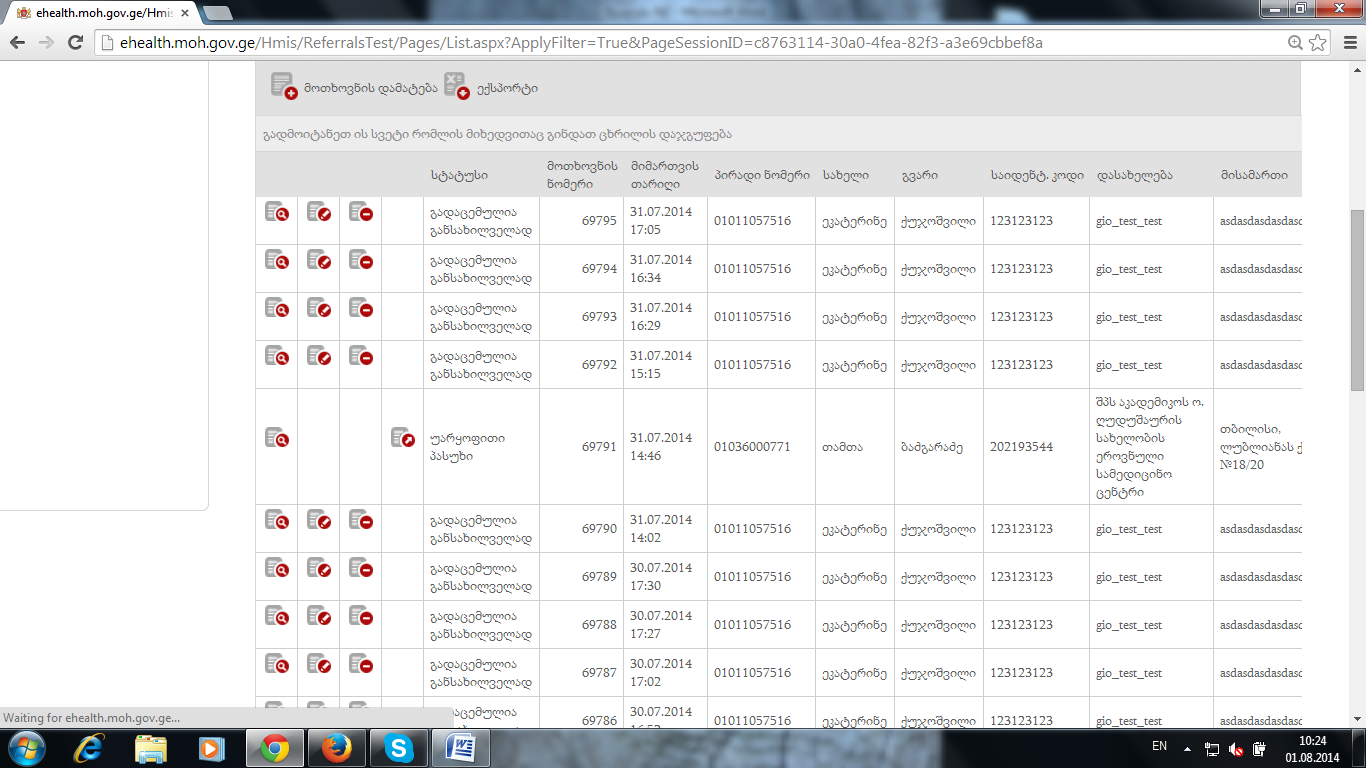Reload the page with Chrome's refresh button

[75, 43]
